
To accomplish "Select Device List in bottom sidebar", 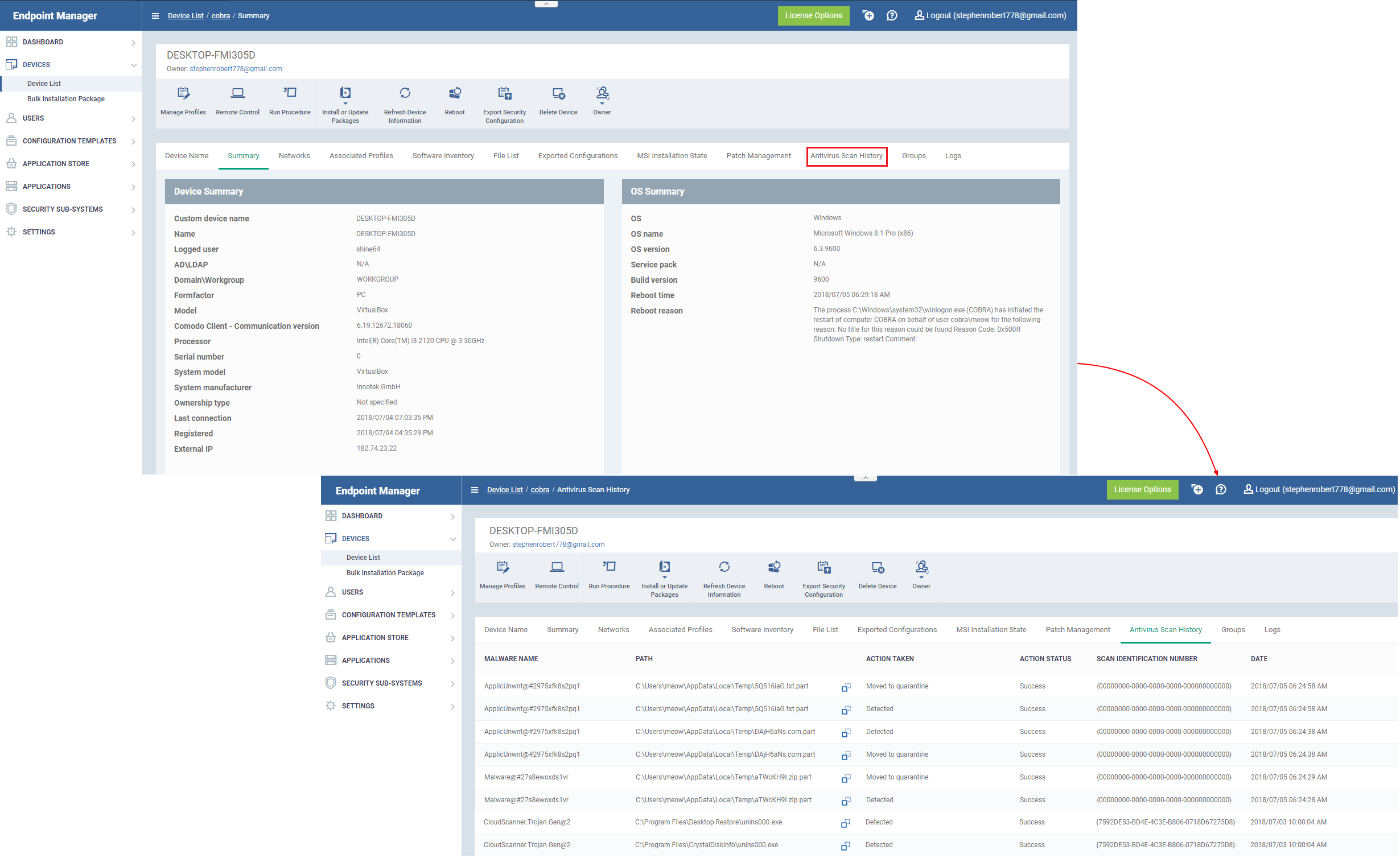I will point(363,558).
